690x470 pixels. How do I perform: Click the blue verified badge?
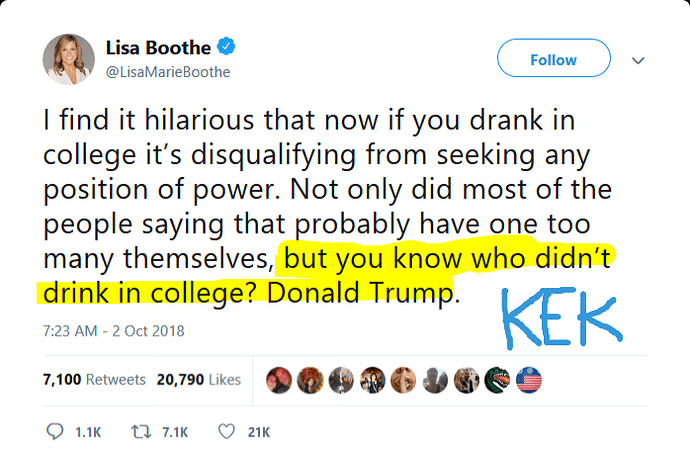[226, 46]
